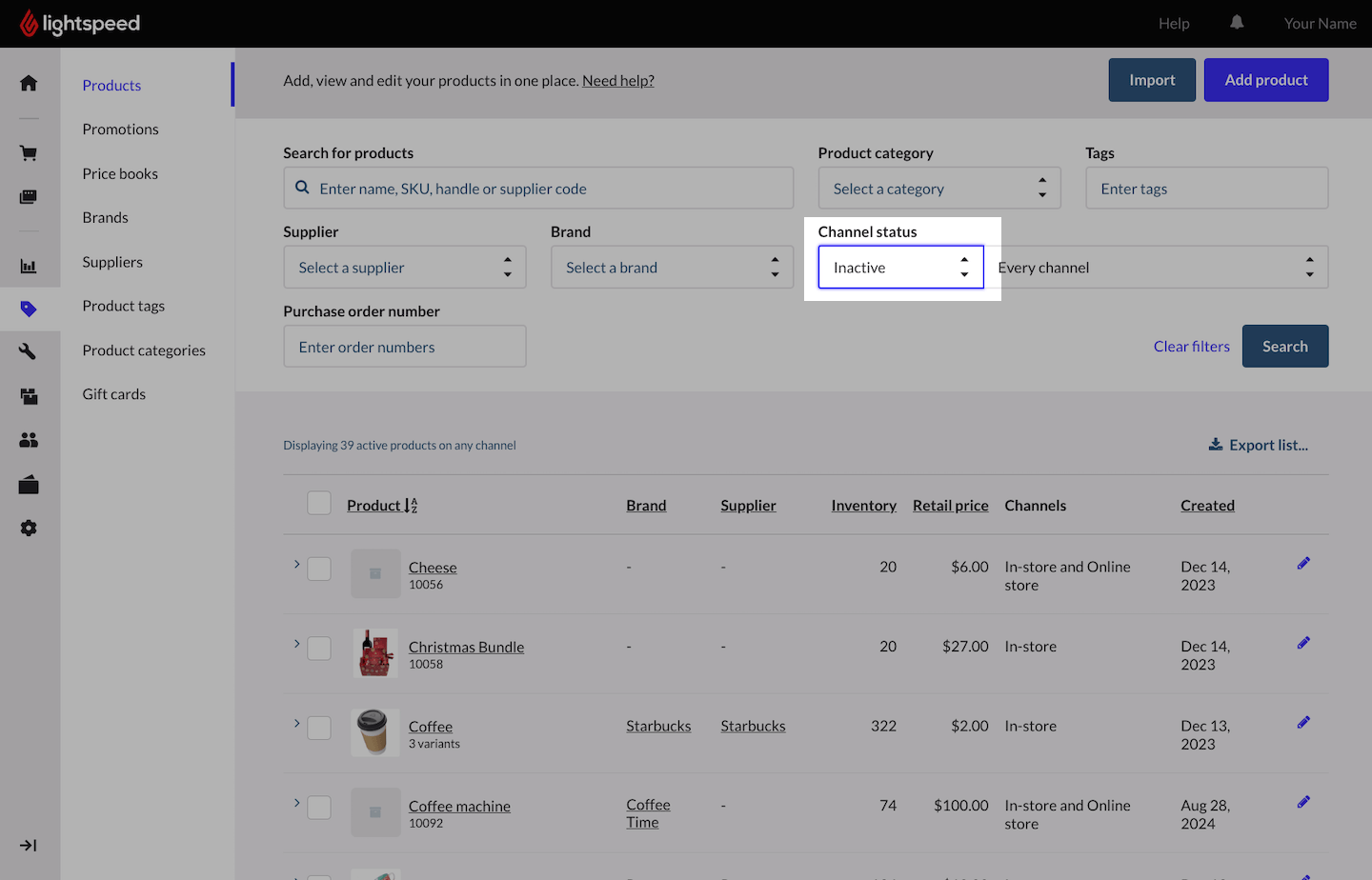Open the Customers people icon
The width and height of the screenshot is (1372, 880).
coord(29,440)
